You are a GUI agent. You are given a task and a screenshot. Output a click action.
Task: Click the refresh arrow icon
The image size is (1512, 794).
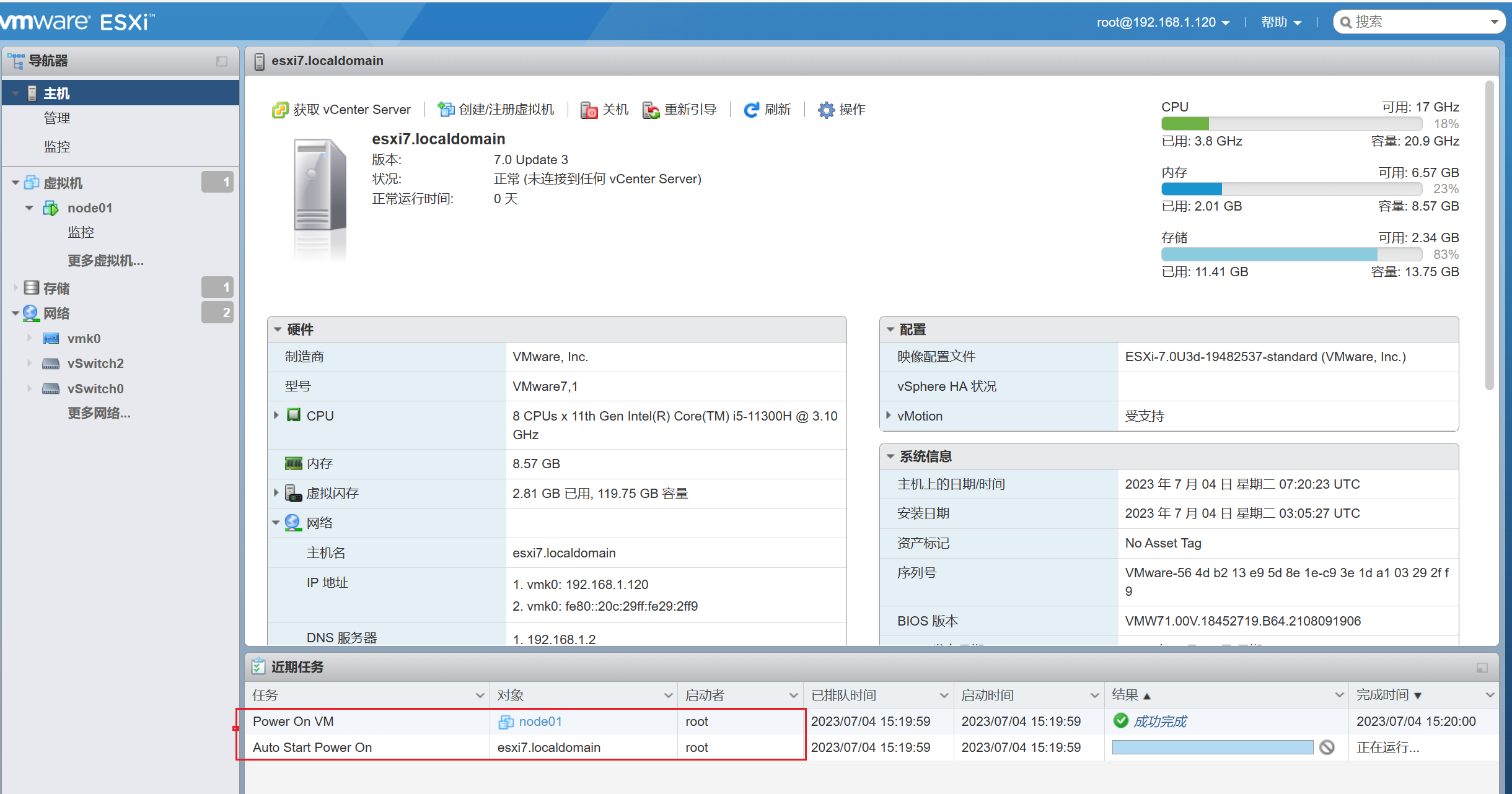(x=751, y=110)
